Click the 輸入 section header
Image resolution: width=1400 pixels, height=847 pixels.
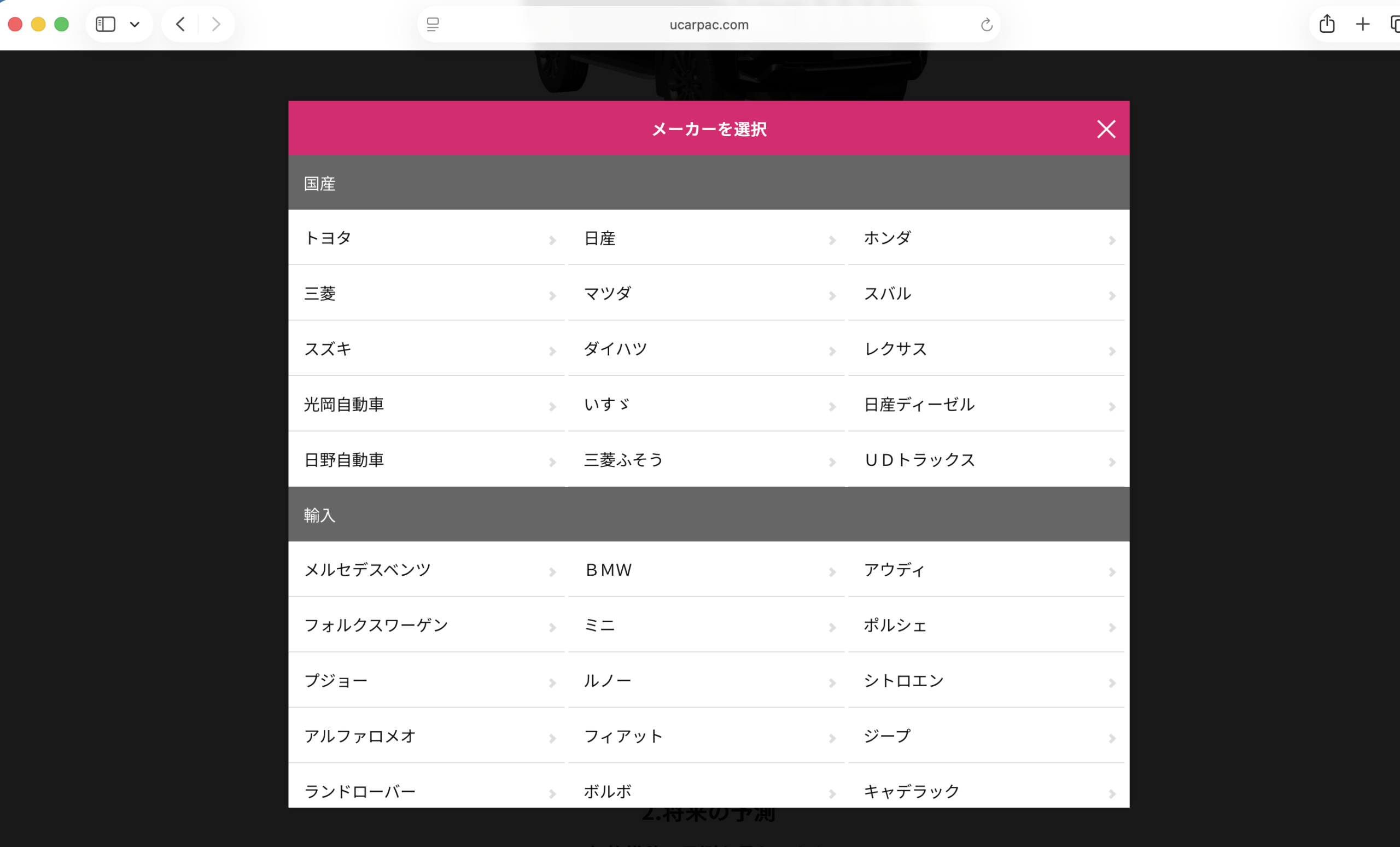709,515
